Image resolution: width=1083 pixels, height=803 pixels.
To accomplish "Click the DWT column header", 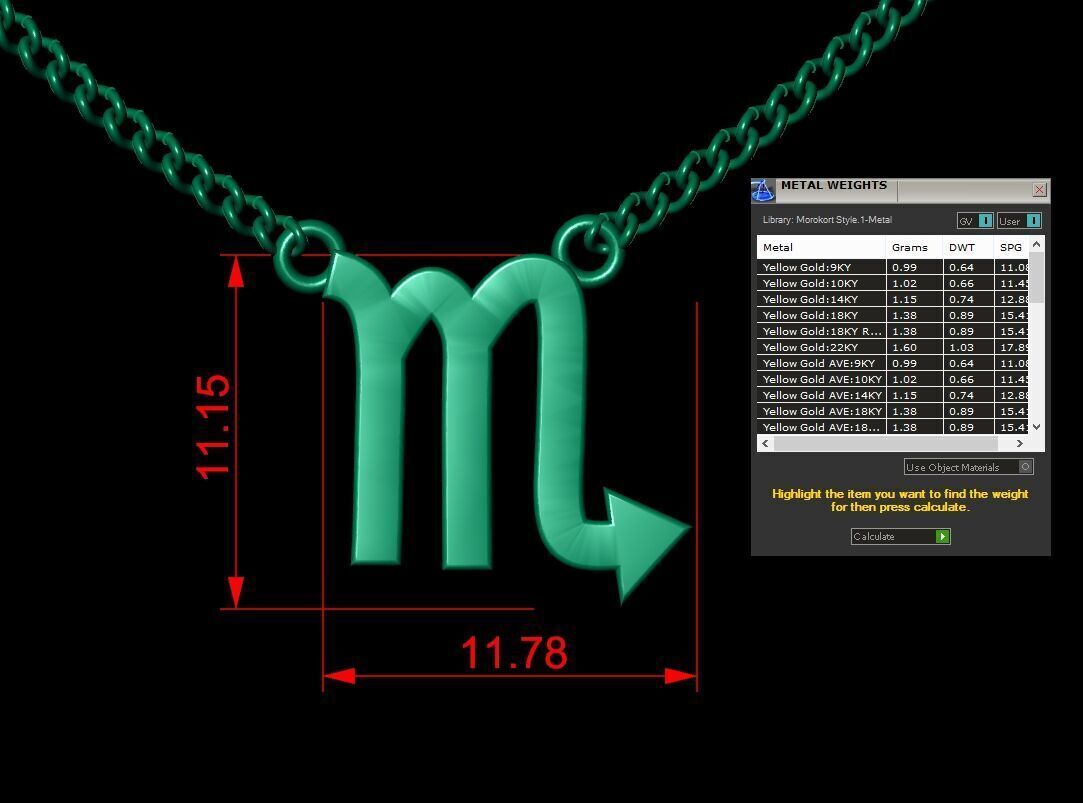I will [968, 247].
